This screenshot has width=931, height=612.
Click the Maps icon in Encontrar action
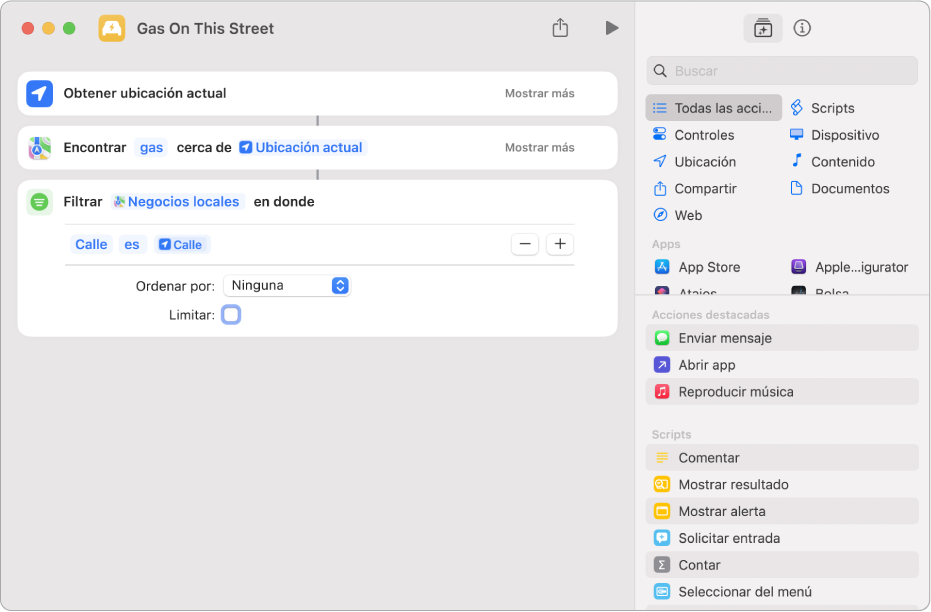[x=39, y=148]
